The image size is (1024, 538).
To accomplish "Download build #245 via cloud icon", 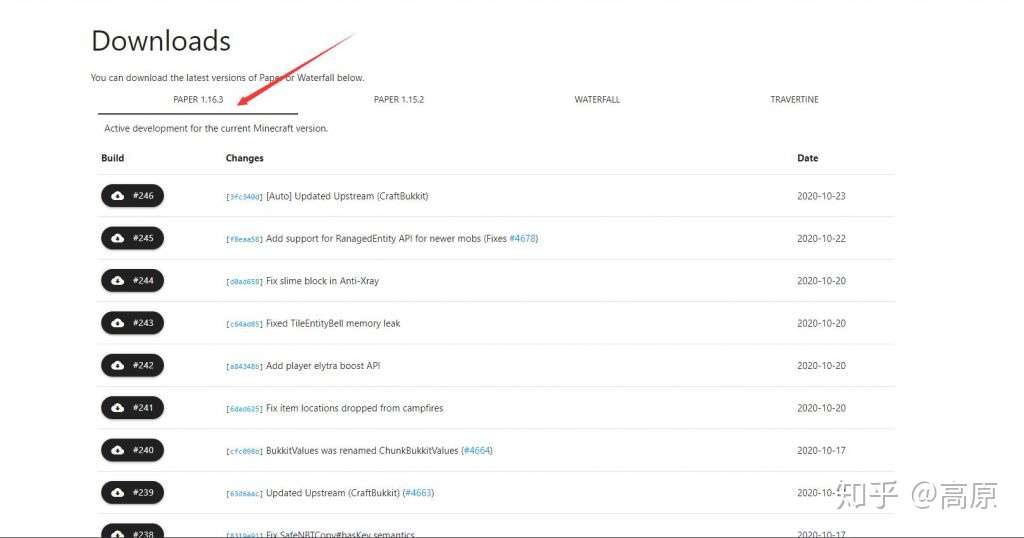I will tap(118, 238).
